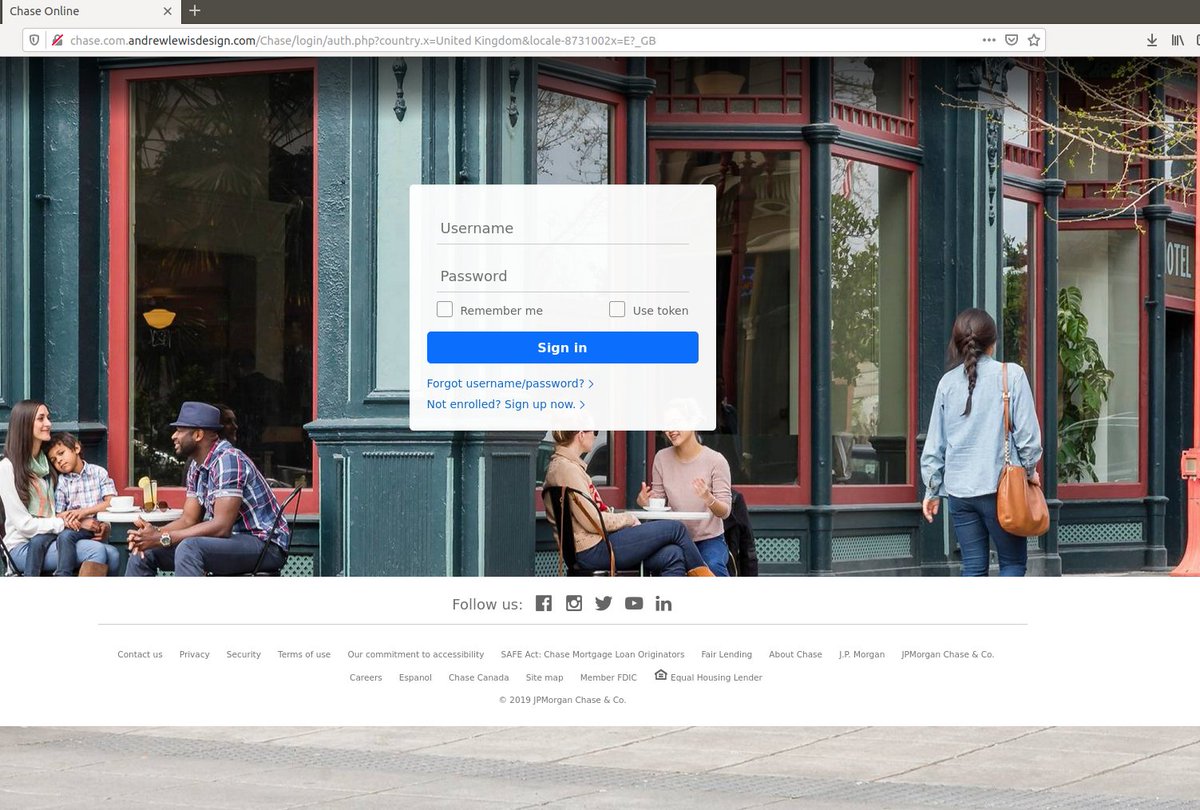Click the Pocket save icon
This screenshot has height=810, width=1200.
point(1011,40)
